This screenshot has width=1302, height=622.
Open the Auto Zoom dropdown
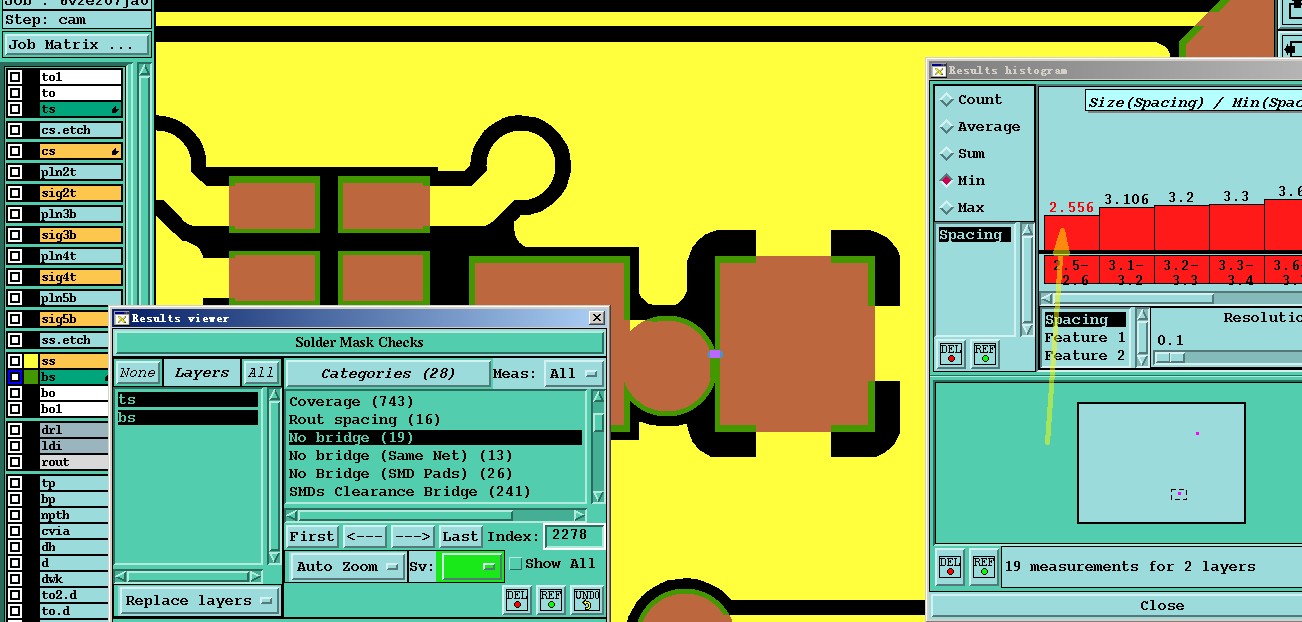tap(348, 567)
